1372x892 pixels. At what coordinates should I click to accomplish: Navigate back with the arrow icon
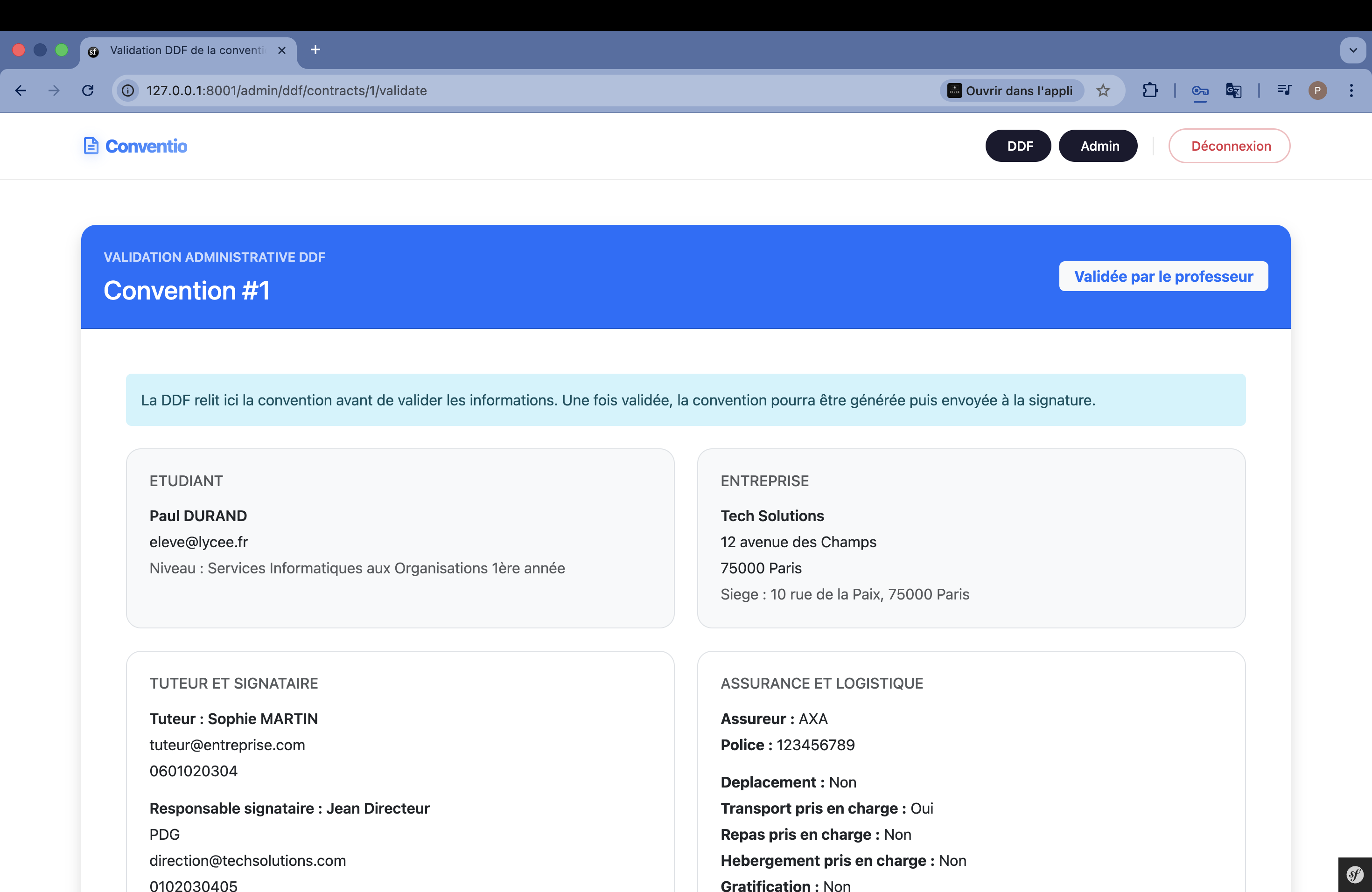(x=21, y=91)
